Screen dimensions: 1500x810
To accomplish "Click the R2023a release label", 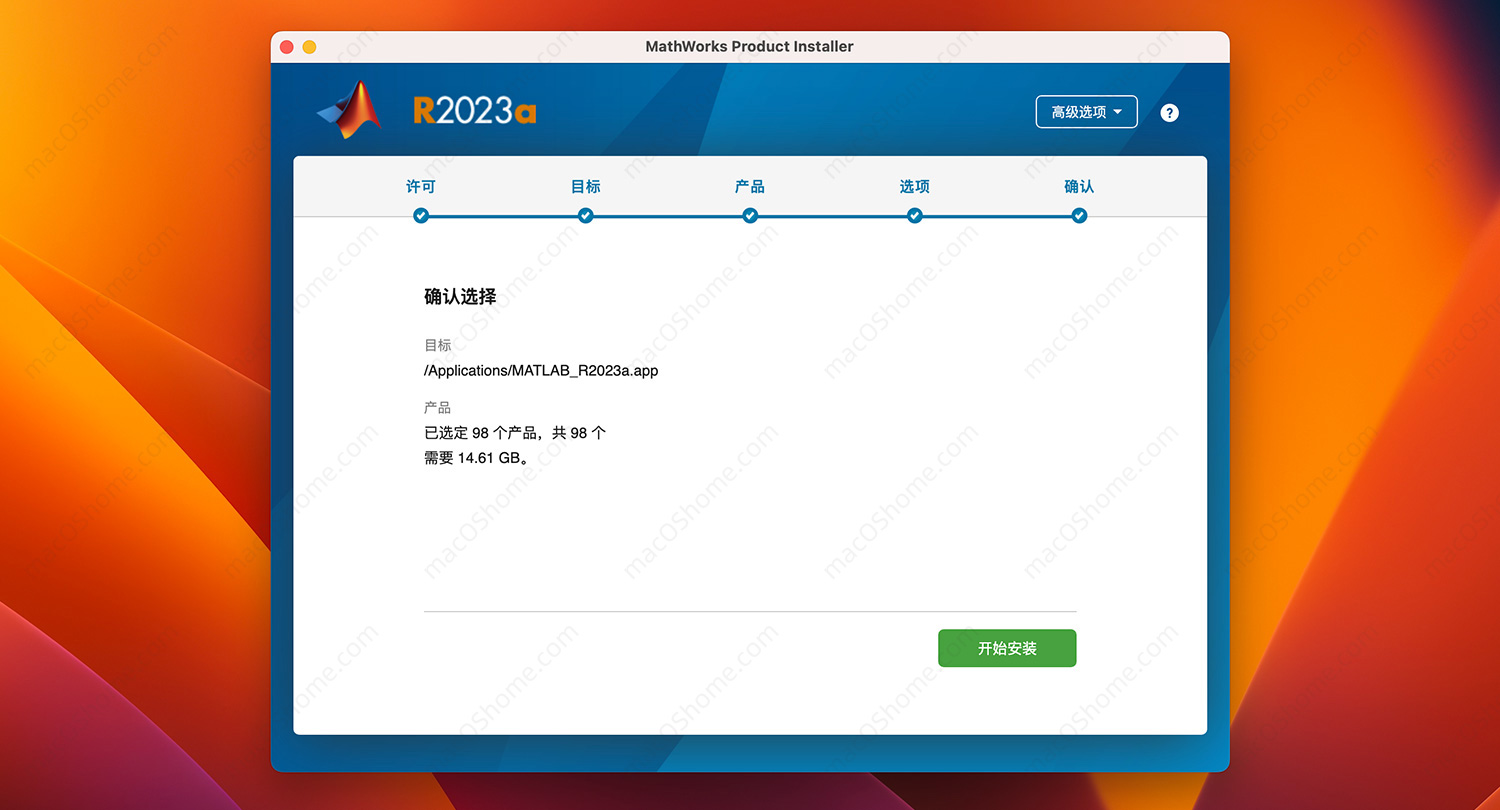I will (475, 110).
